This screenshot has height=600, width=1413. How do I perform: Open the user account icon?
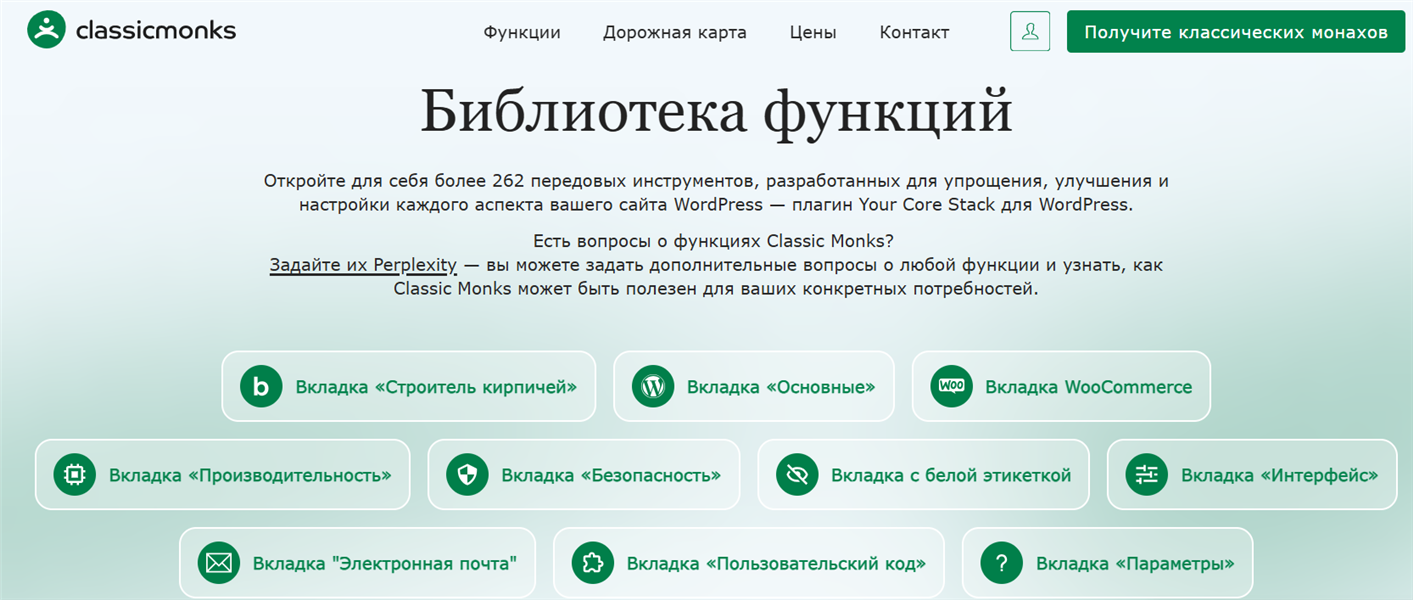(1030, 32)
